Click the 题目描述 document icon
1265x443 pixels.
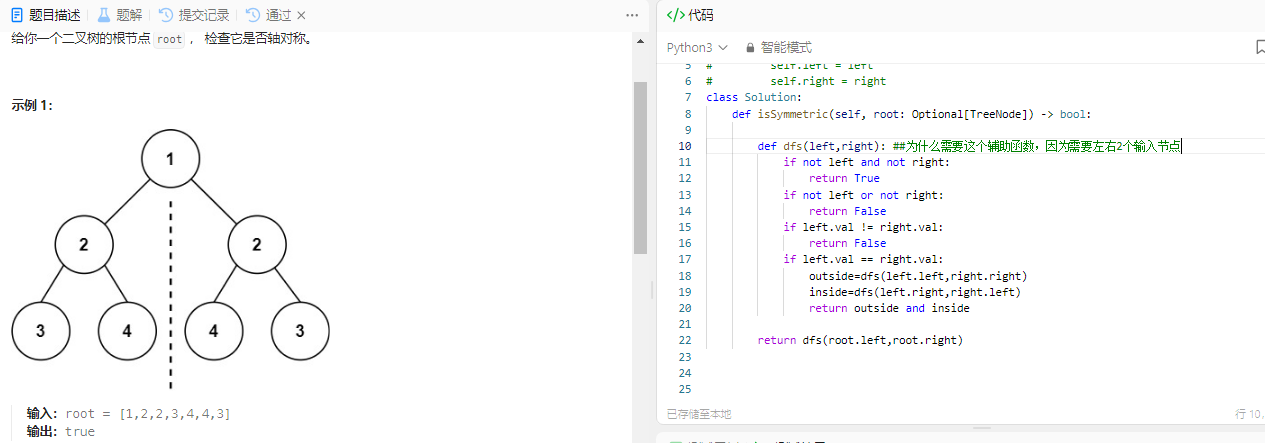17,15
